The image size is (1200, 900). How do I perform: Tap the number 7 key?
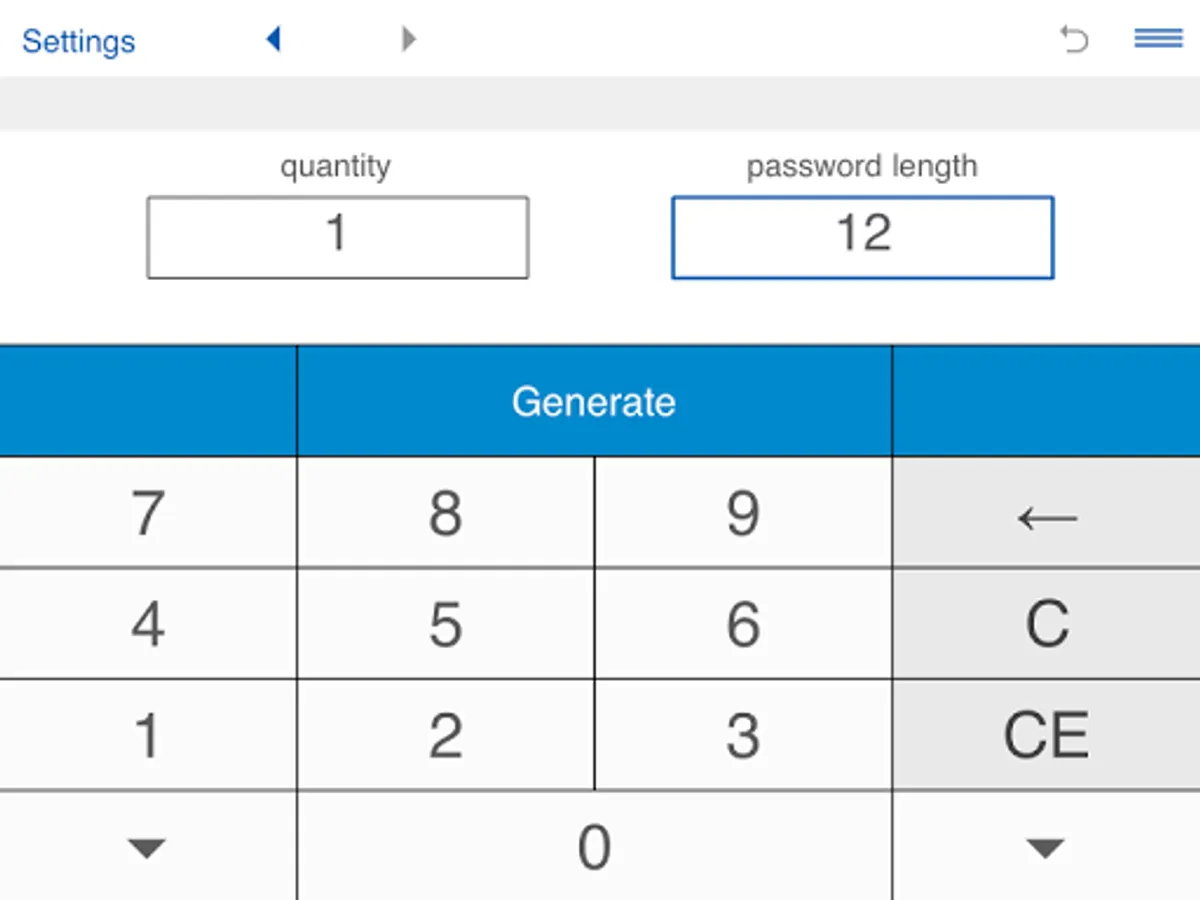(148, 513)
